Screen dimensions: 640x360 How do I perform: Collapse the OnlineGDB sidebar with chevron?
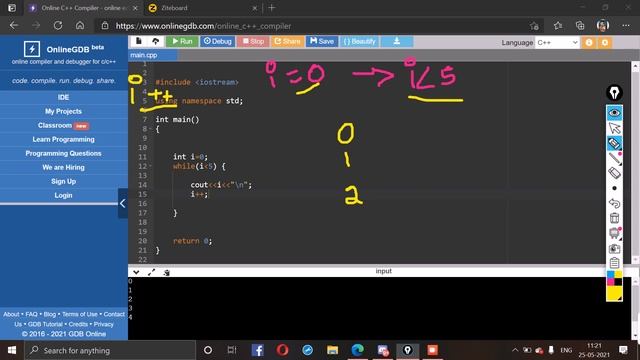point(122,203)
